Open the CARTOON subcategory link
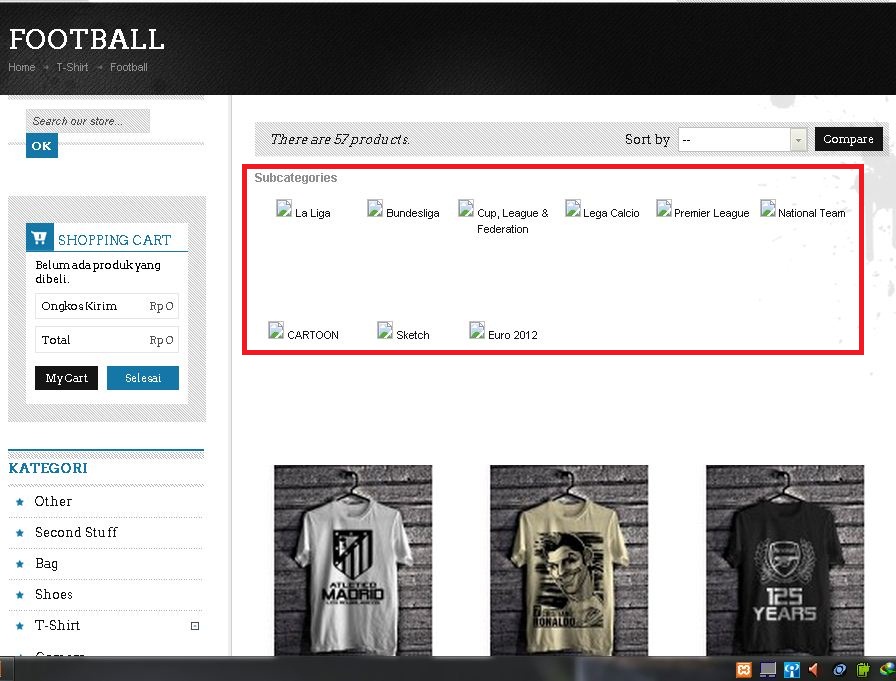896x681 pixels. (313, 335)
